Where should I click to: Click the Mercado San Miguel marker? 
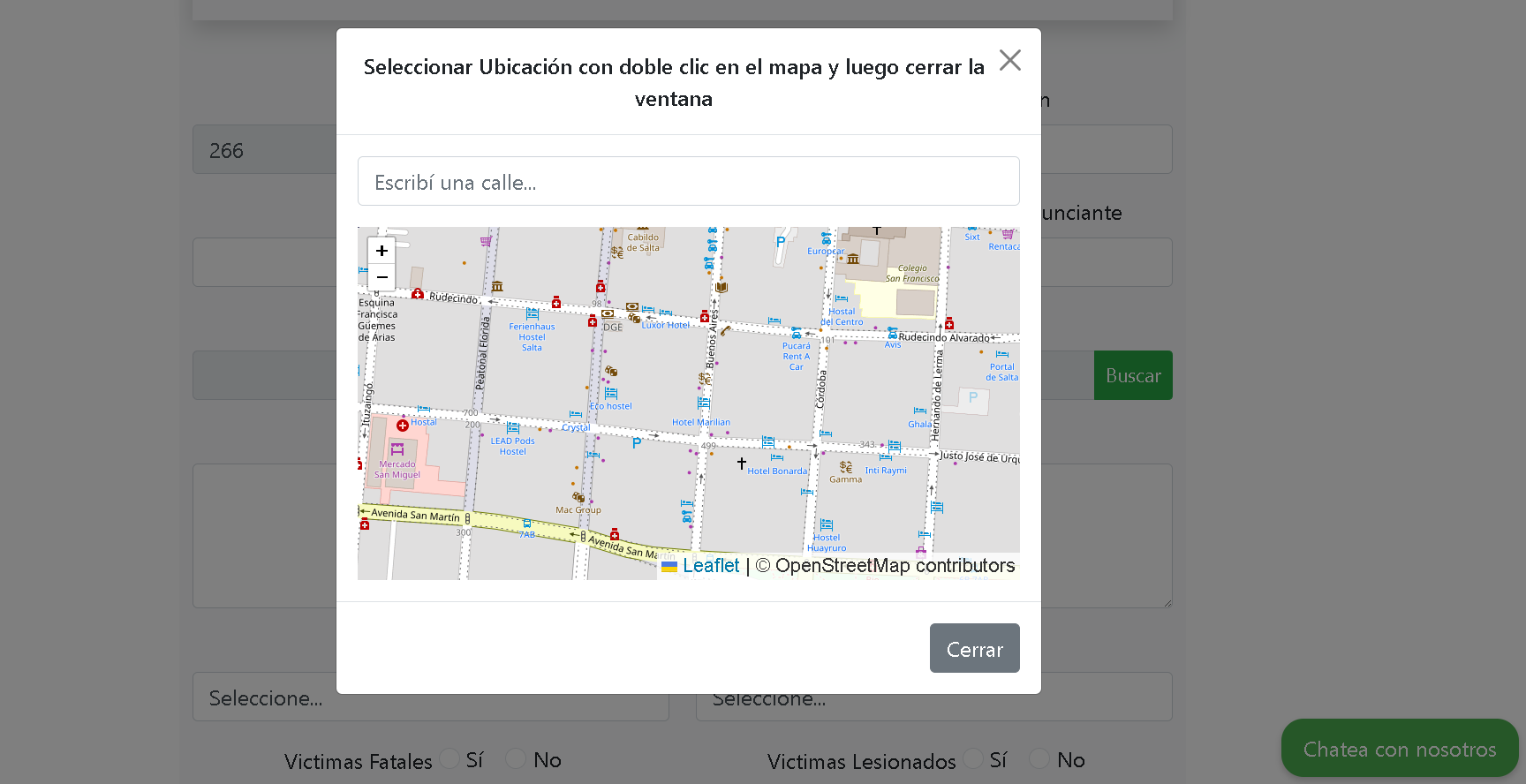[x=397, y=449]
